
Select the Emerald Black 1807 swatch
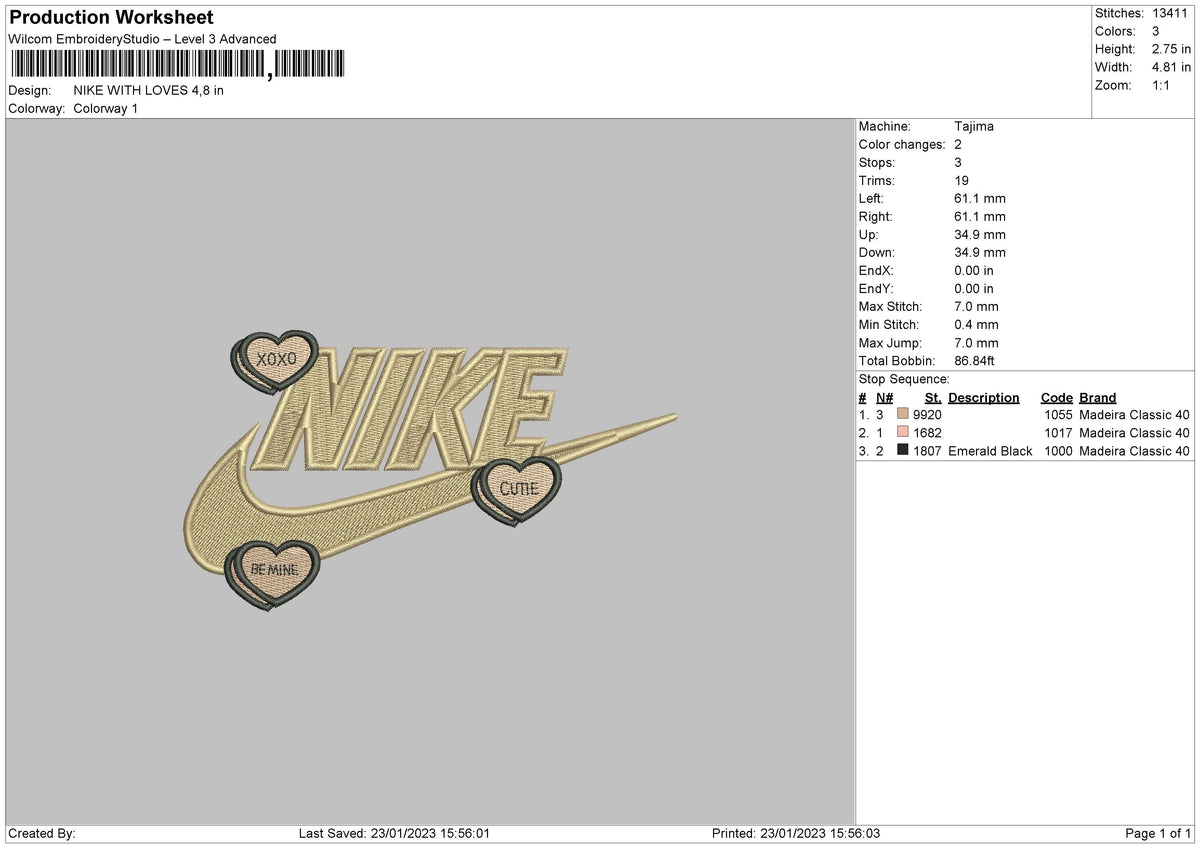click(901, 451)
